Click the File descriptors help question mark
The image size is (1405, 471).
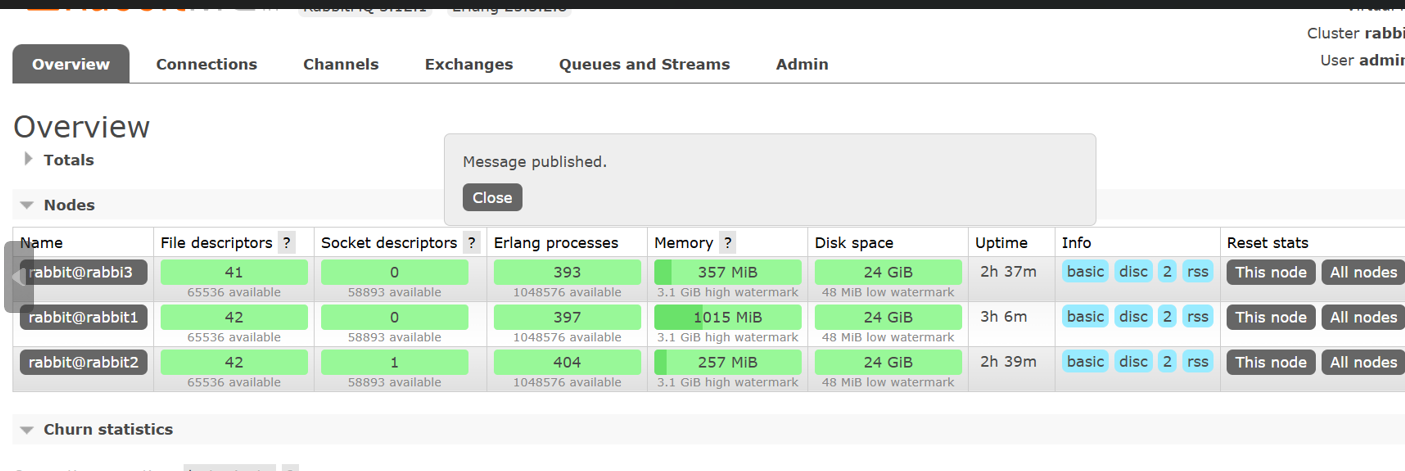287,243
